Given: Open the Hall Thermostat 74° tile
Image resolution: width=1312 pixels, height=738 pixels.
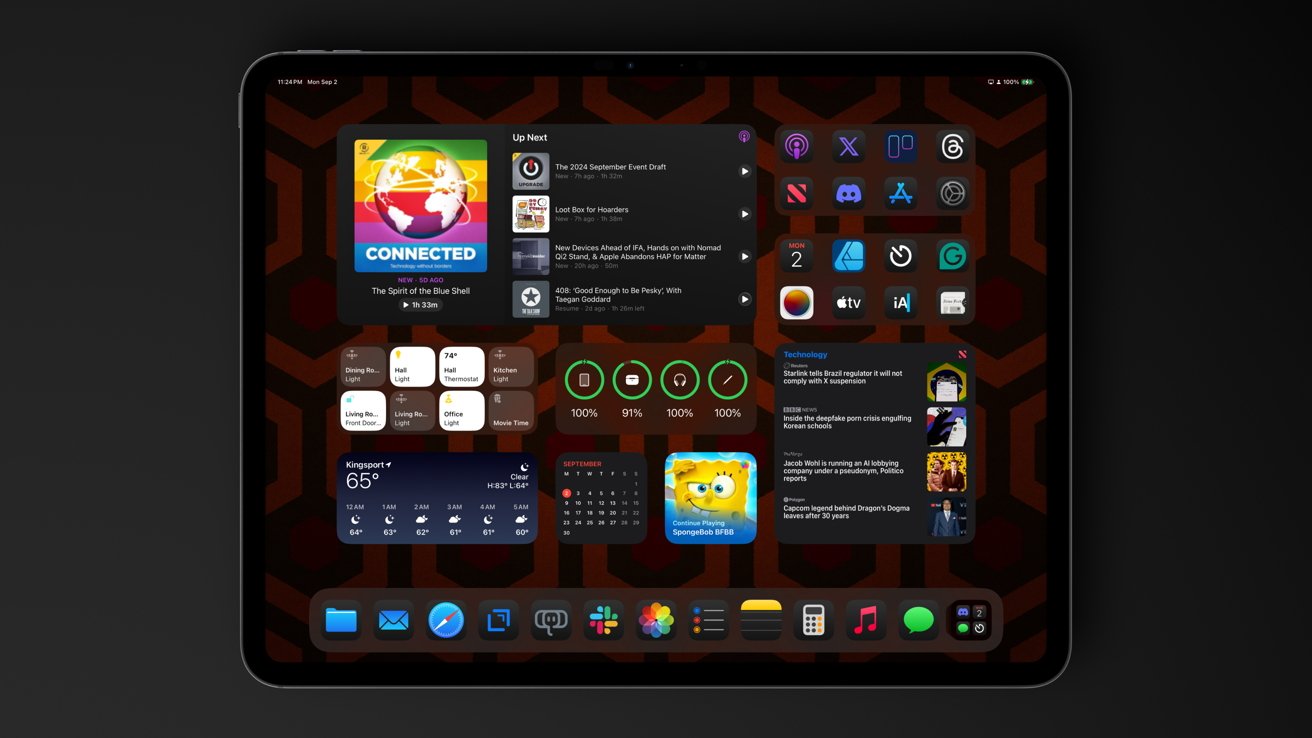Looking at the screenshot, I should pyautogui.click(x=462, y=367).
